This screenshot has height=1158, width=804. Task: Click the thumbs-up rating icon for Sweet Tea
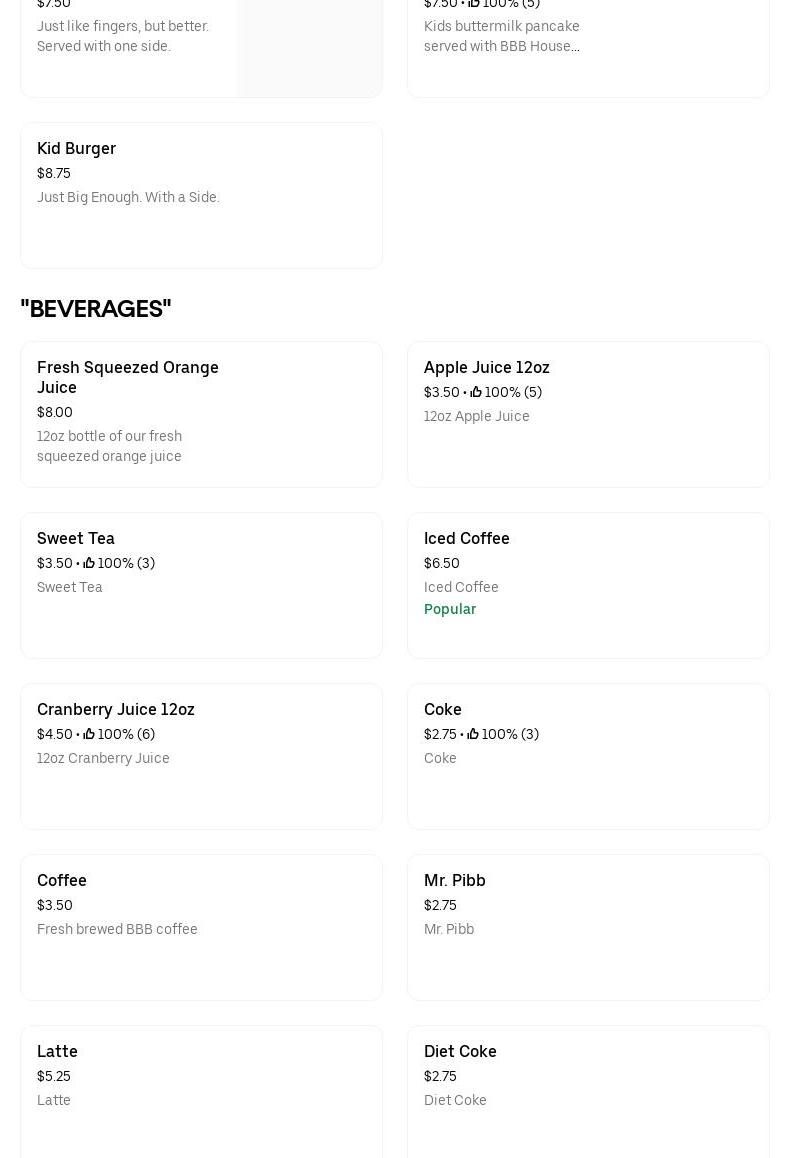[89, 563]
